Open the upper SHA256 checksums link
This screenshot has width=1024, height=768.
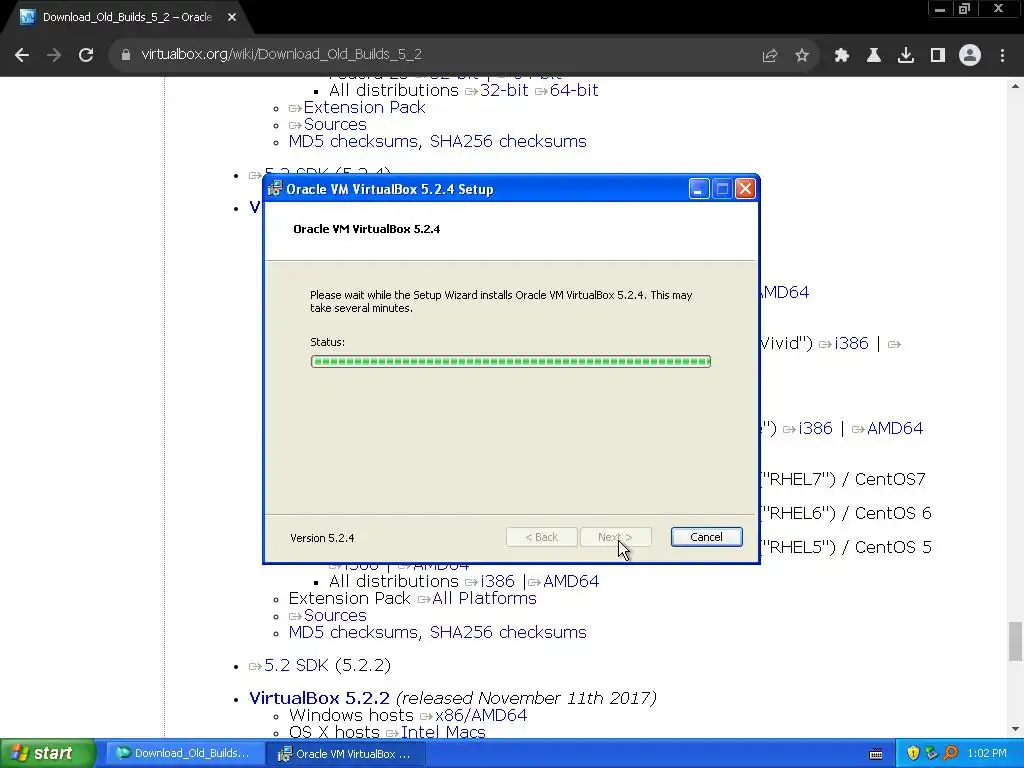pos(508,141)
